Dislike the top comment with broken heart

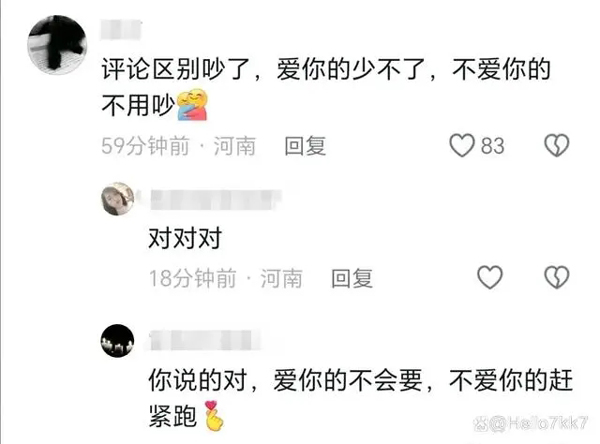(x=557, y=145)
